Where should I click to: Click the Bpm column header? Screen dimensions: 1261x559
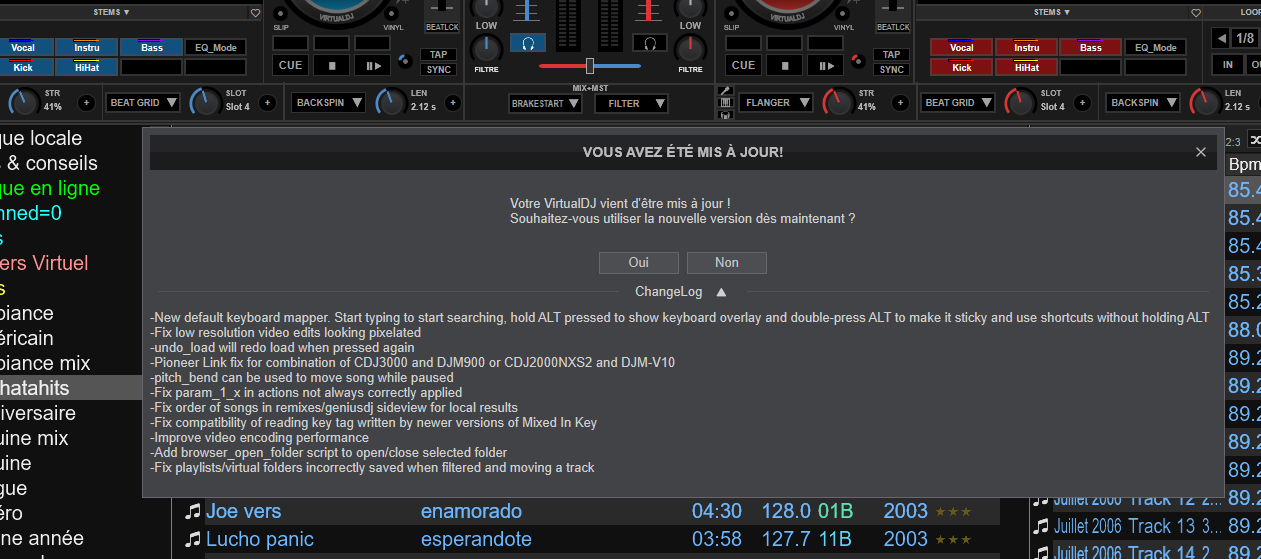coord(1244,164)
